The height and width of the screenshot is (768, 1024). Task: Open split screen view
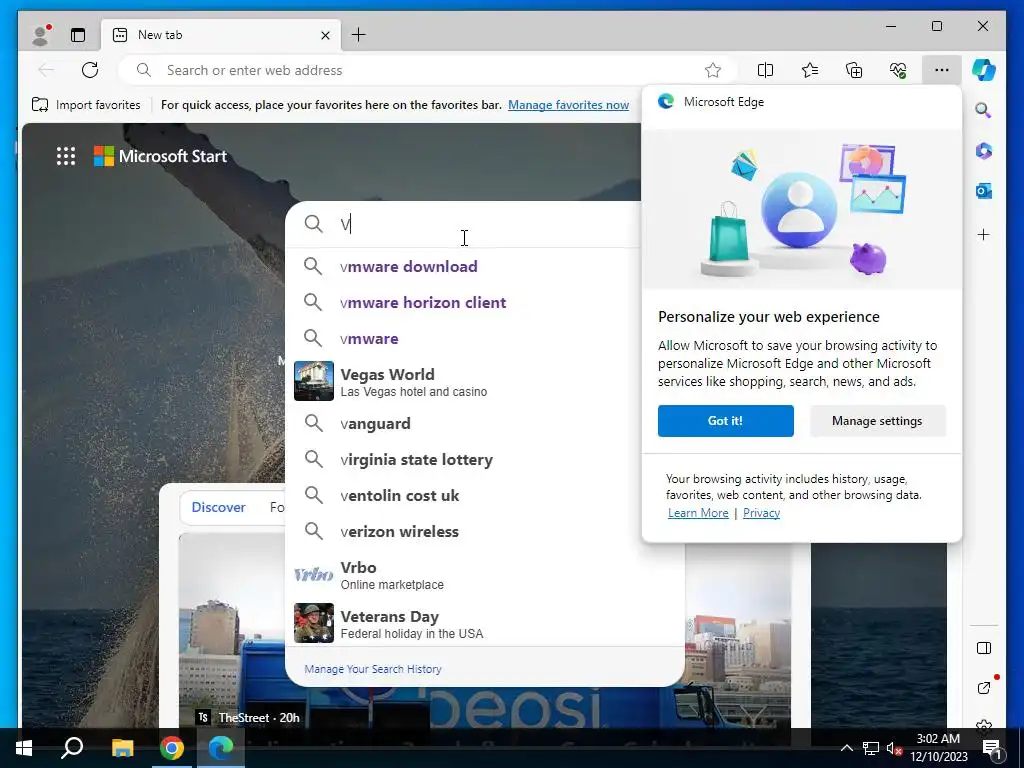click(x=765, y=70)
